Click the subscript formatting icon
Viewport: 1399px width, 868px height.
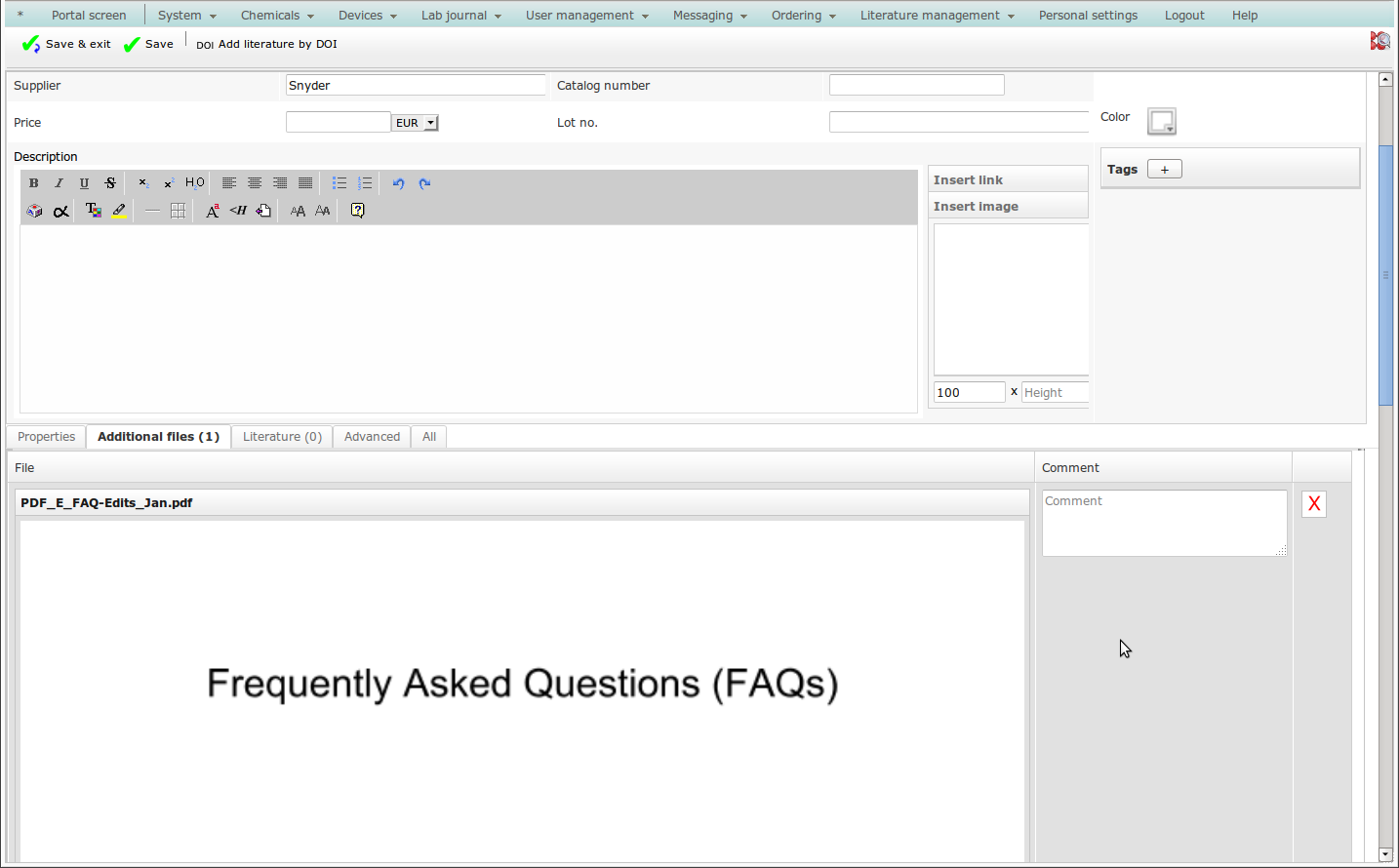(x=143, y=183)
